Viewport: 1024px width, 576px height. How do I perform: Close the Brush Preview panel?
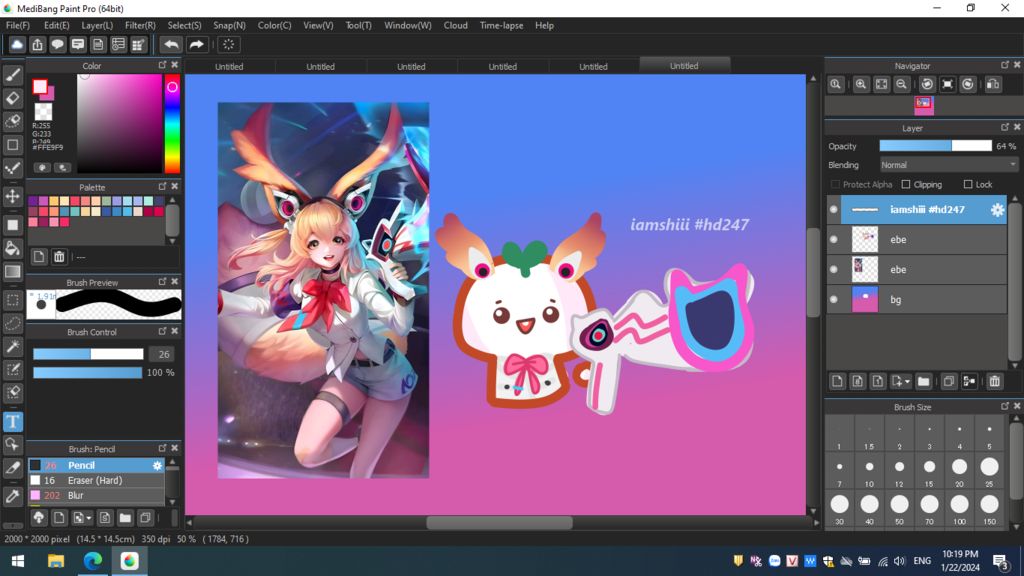174,281
